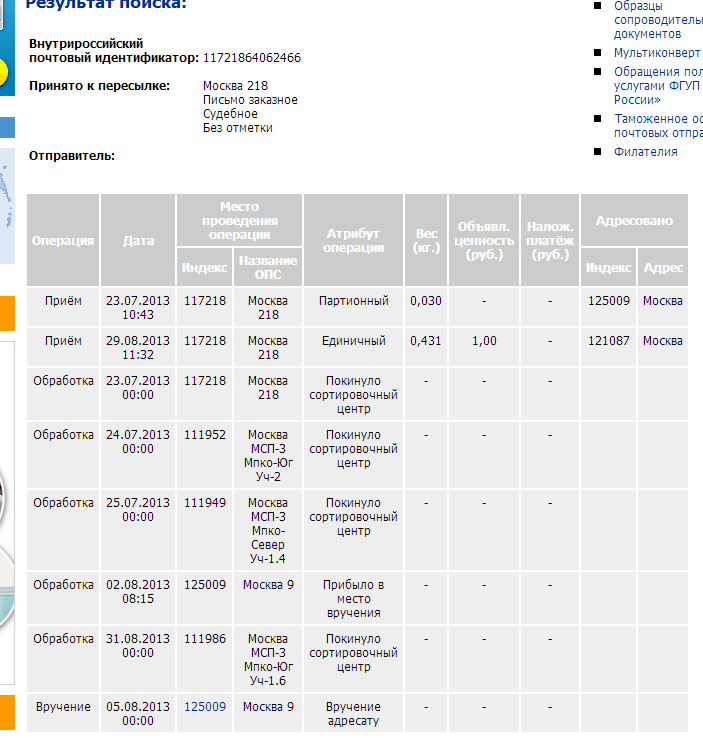Screen dimensions: 703x738
Task: Click the 125009 index link in Вручение row
Action: tap(205, 706)
